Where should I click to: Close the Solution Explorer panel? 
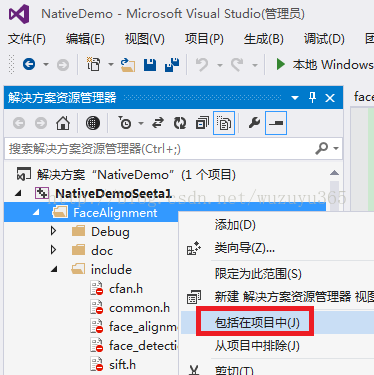click(330, 98)
